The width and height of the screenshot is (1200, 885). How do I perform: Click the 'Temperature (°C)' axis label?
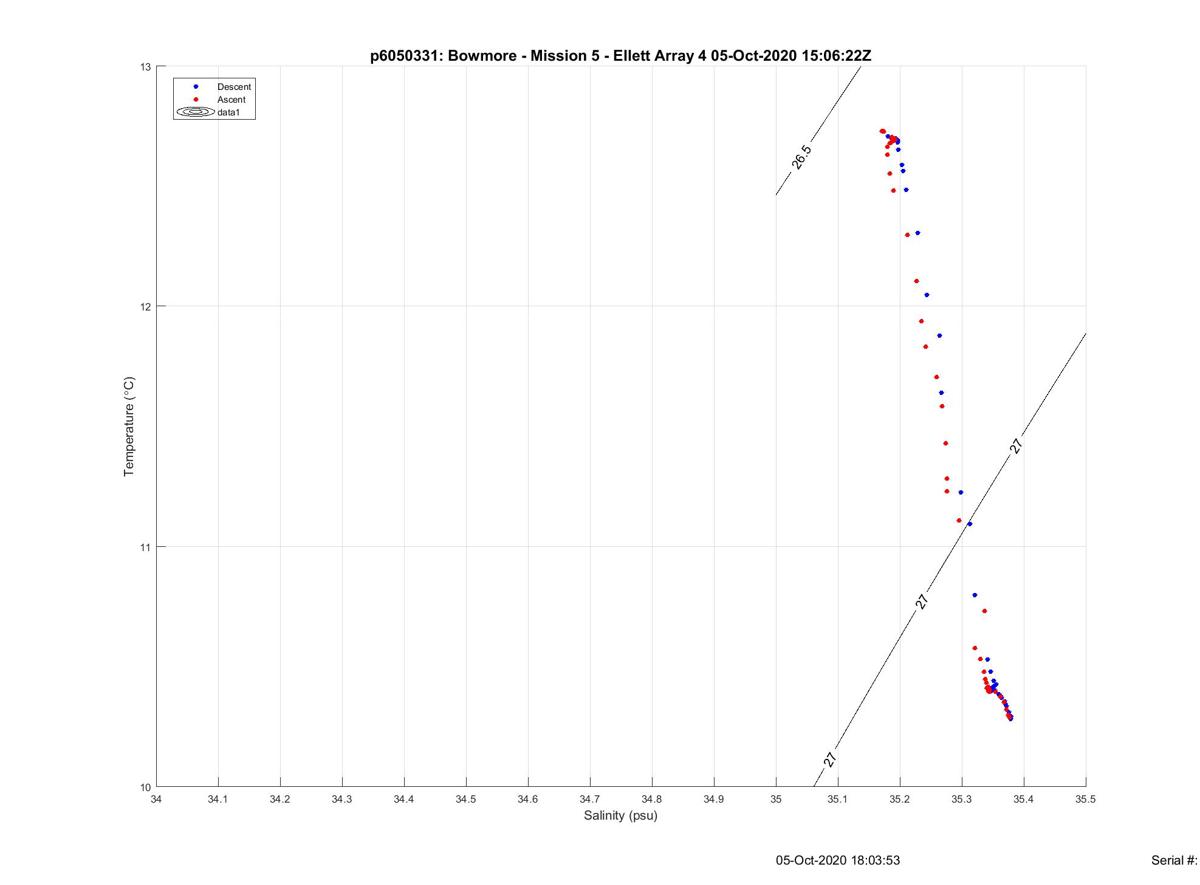(x=128, y=427)
